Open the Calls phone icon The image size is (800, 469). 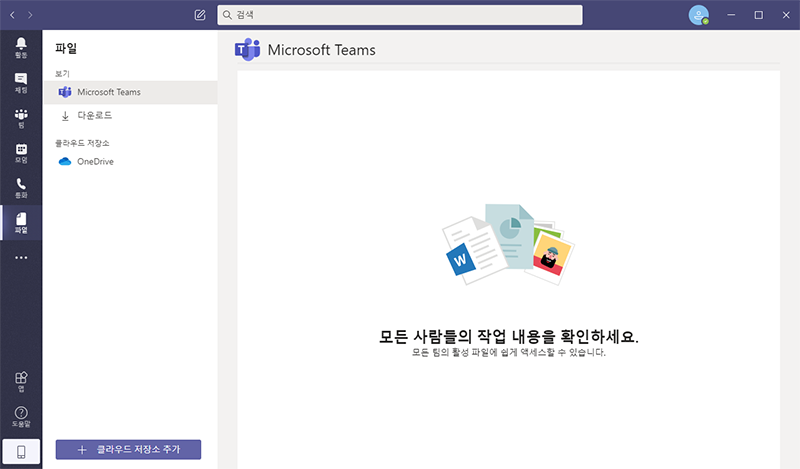point(21,188)
